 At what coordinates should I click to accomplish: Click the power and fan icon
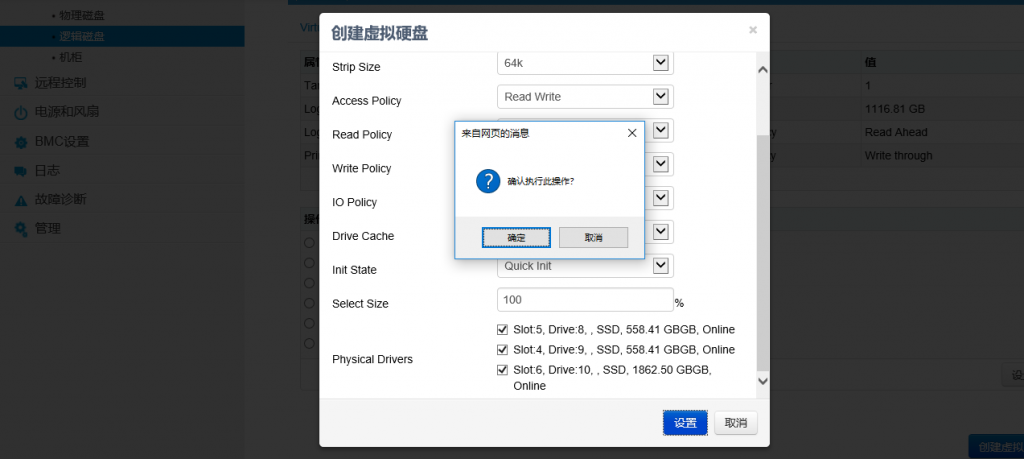(x=20, y=113)
